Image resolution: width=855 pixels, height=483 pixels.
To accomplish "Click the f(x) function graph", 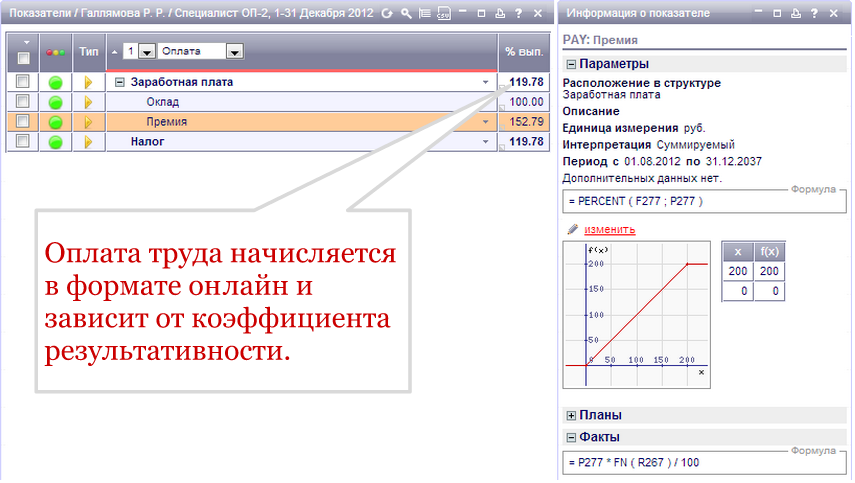I will click(x=636, y=315).
